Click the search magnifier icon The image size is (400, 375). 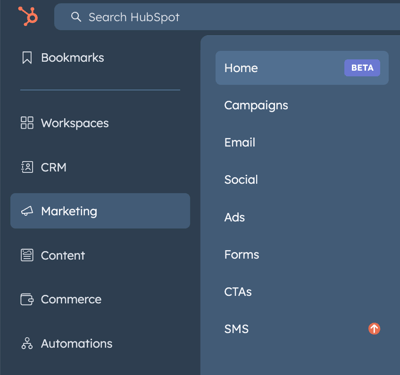click(x=76, y=17)
